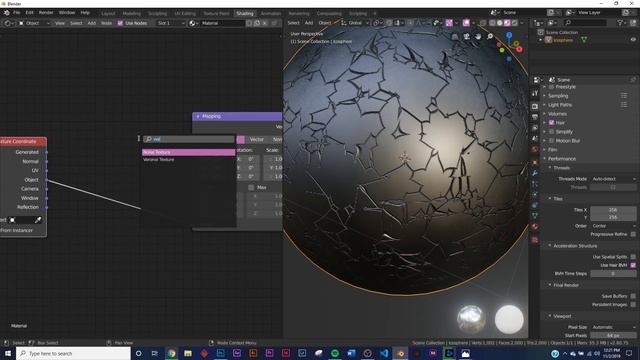Toggle camera view gizmo icon
The image size is (640, 360).
tap(466, 37)
